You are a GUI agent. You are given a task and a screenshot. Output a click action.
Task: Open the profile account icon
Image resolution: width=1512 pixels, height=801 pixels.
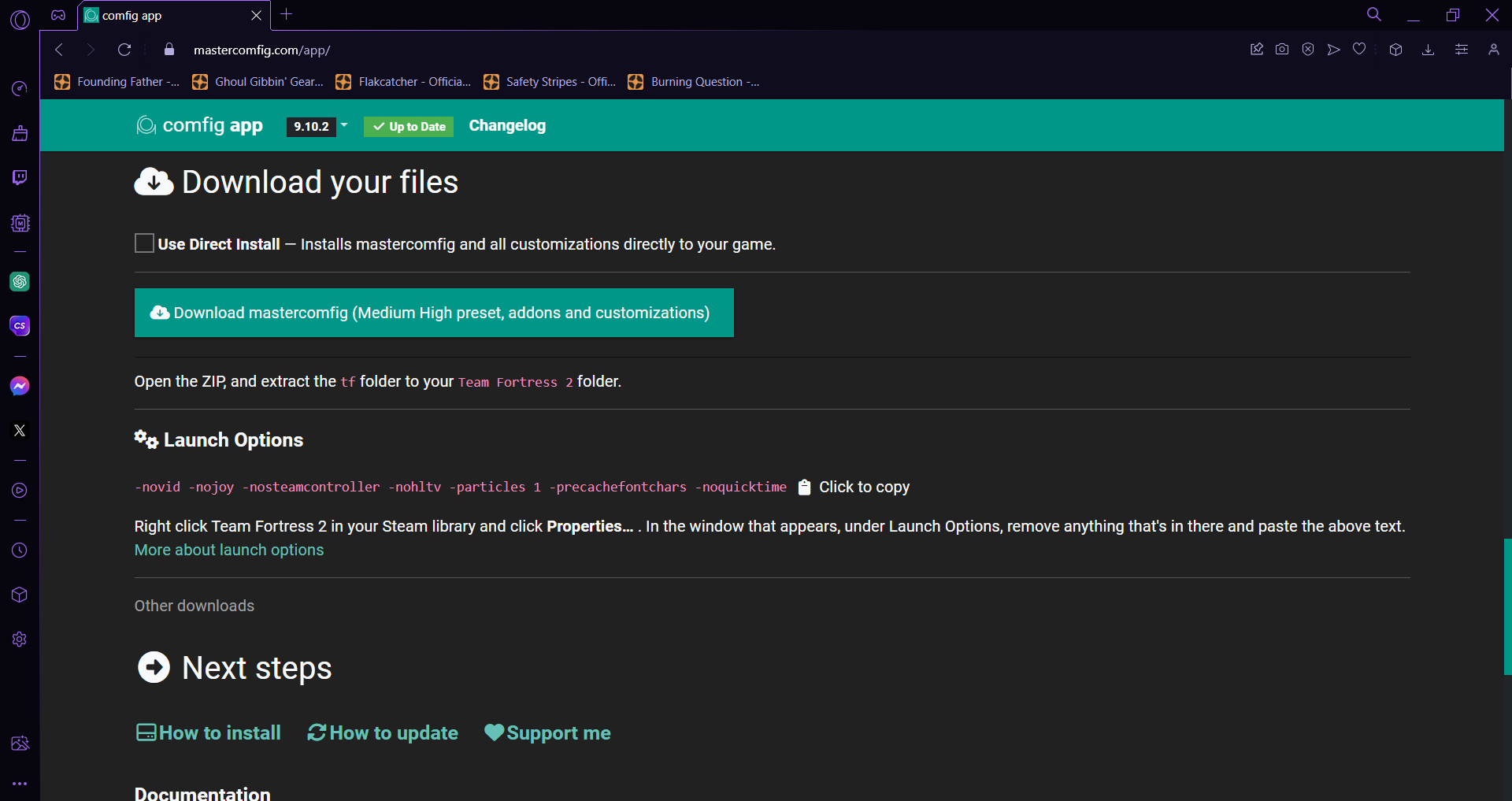coord(1493,50)
